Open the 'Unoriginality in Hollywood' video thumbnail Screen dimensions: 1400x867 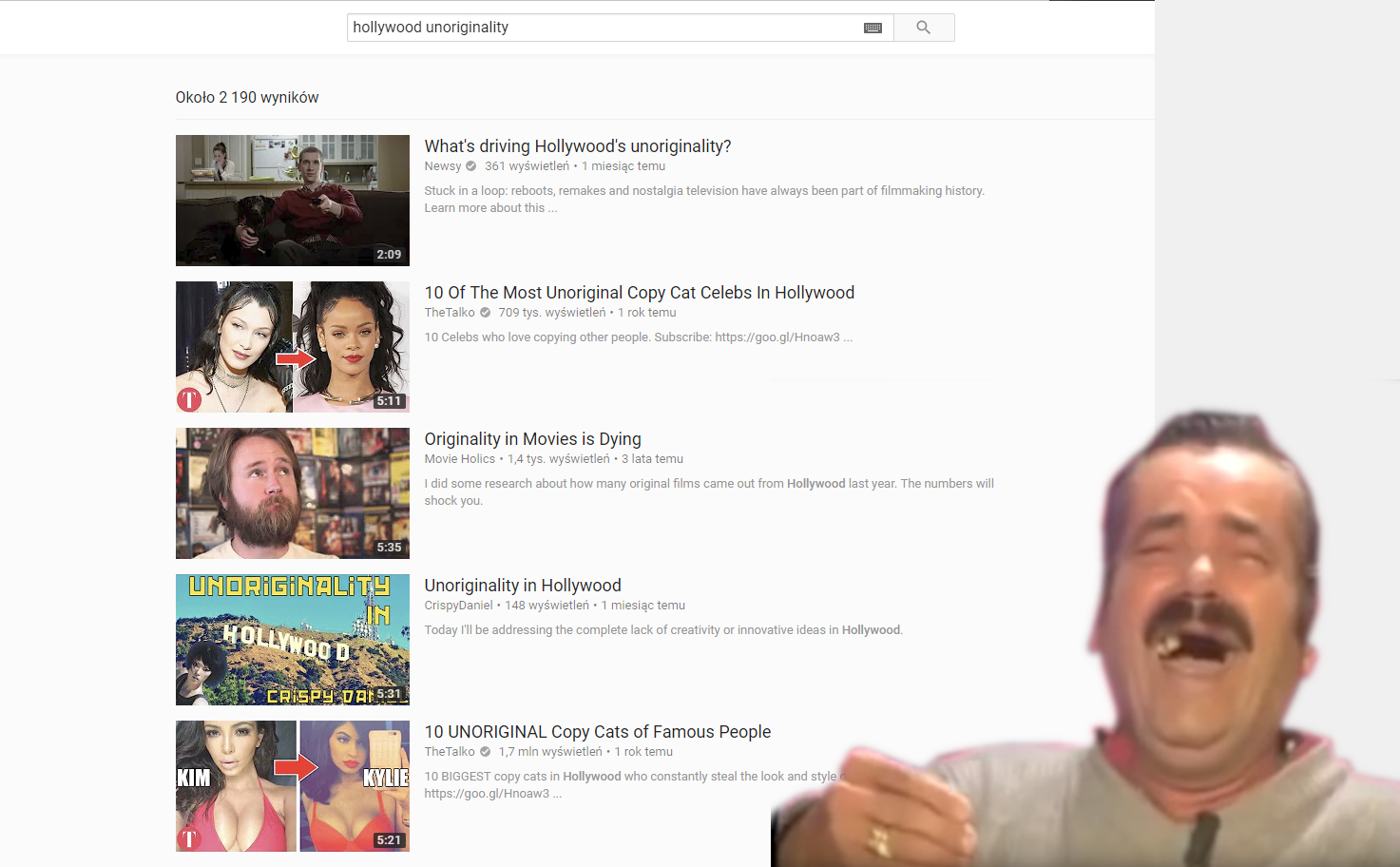point(293,640)
